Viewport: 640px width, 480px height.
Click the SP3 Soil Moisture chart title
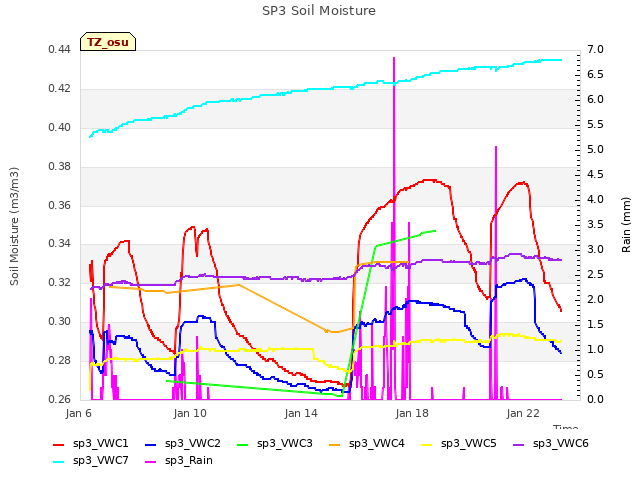(x=319, y=11)
